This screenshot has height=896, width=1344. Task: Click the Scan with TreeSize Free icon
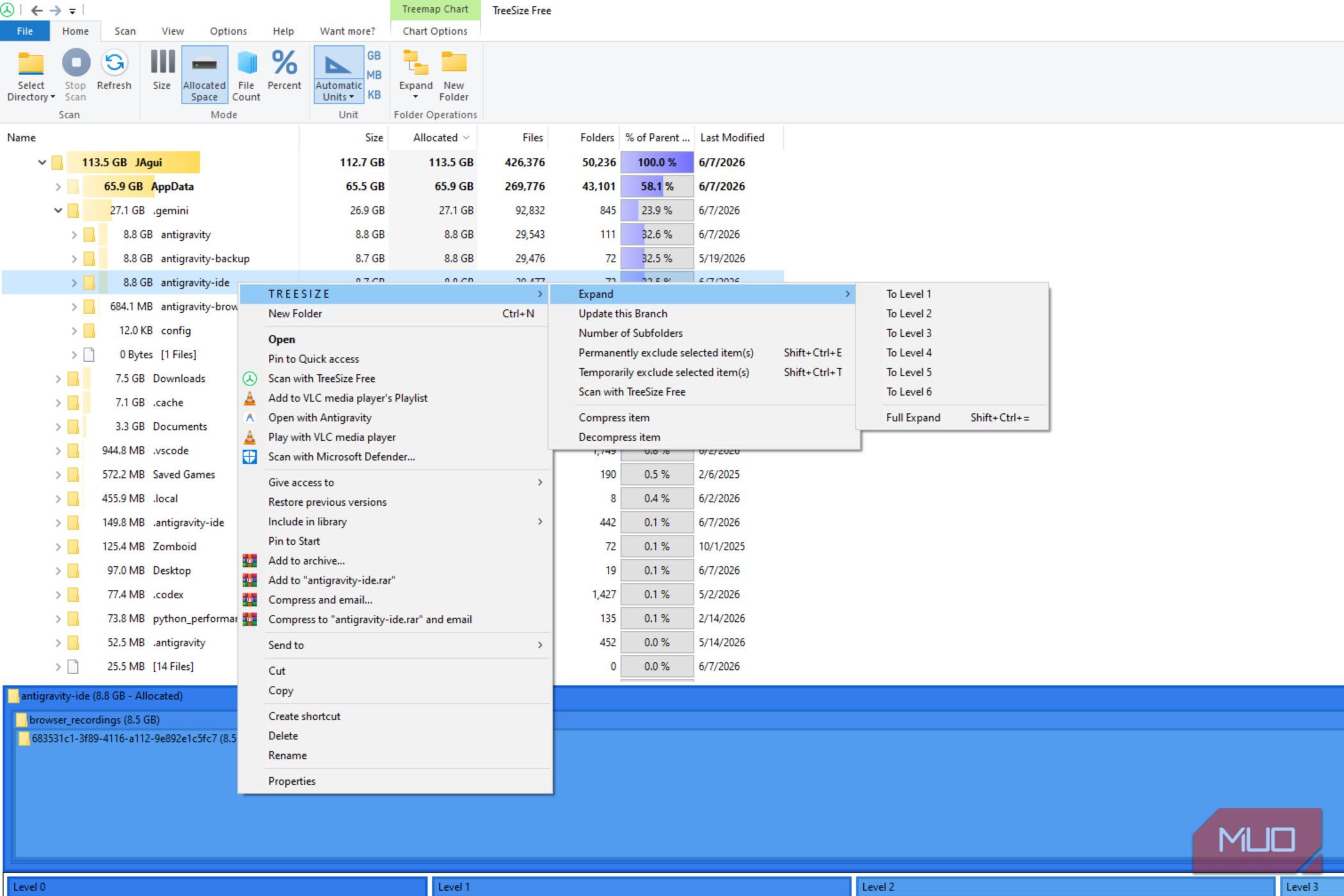click(x=250, y=378)
